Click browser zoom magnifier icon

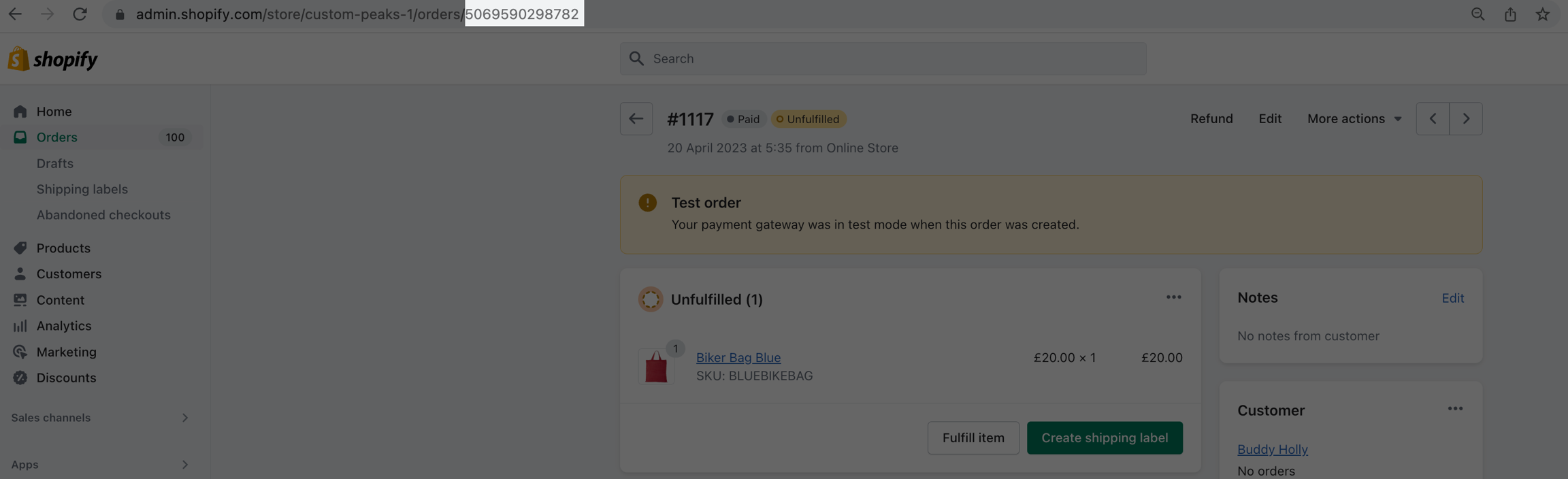[1477, 14]
